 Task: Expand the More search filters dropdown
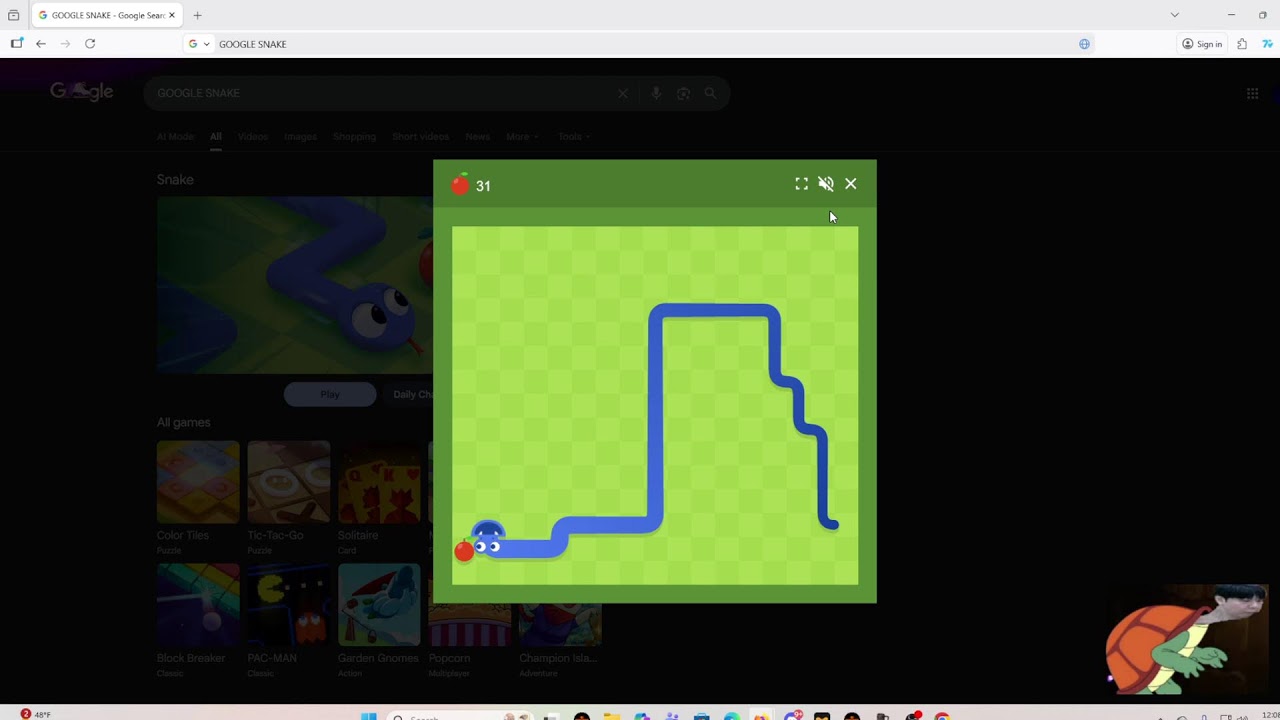(522, 136)
